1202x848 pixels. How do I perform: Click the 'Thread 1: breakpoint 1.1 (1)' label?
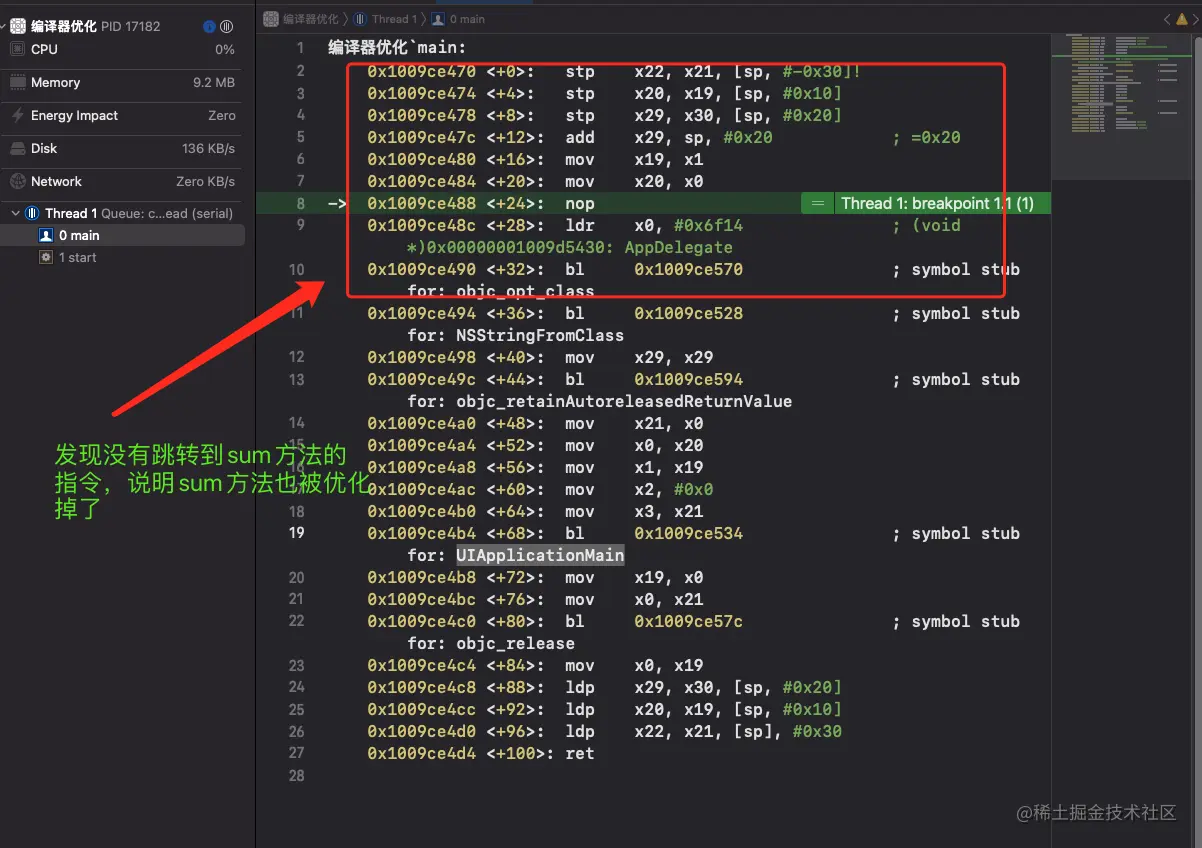[937, 203]
